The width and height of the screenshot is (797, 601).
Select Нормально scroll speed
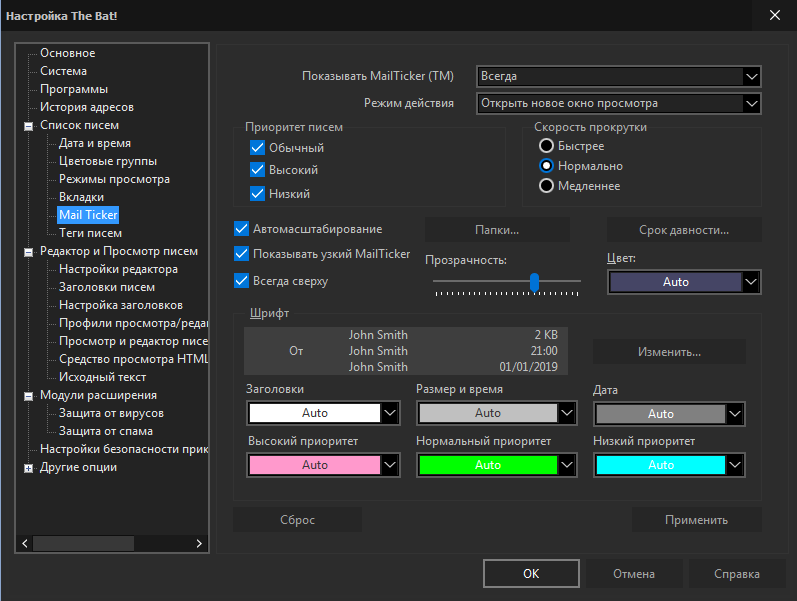pos(546,166)
